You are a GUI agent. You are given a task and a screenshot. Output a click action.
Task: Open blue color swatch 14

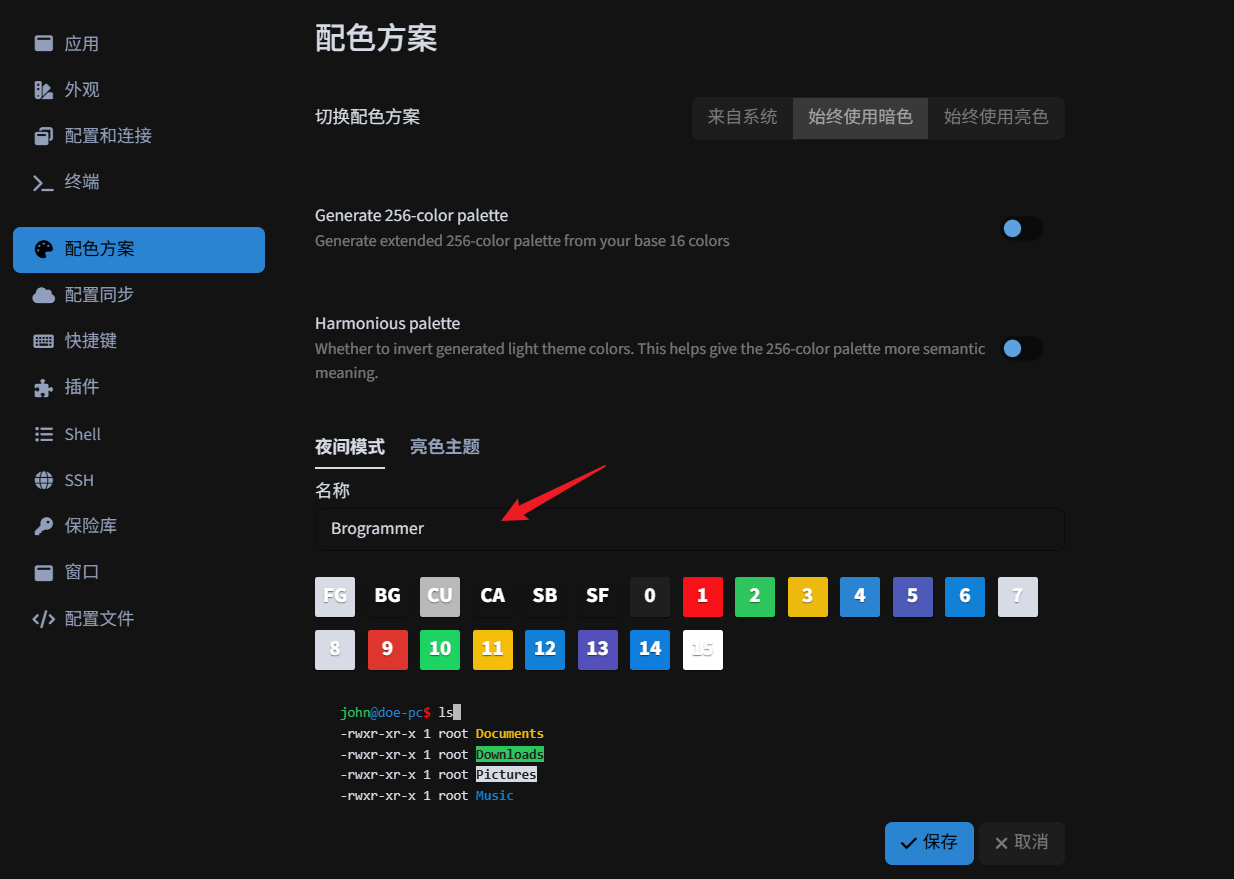[650, 649]
